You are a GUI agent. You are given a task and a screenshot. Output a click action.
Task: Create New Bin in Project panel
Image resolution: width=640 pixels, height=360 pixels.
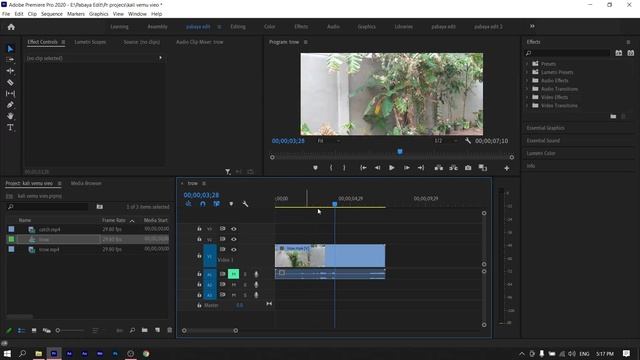pos(144,330)
